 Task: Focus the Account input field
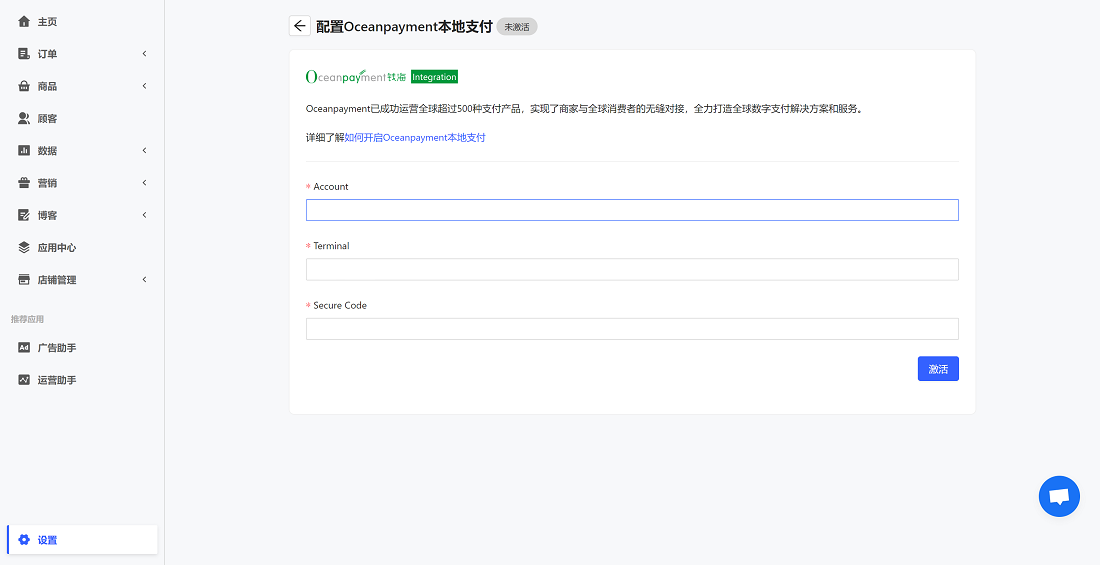pyautogui.click(x=632, y=210)
